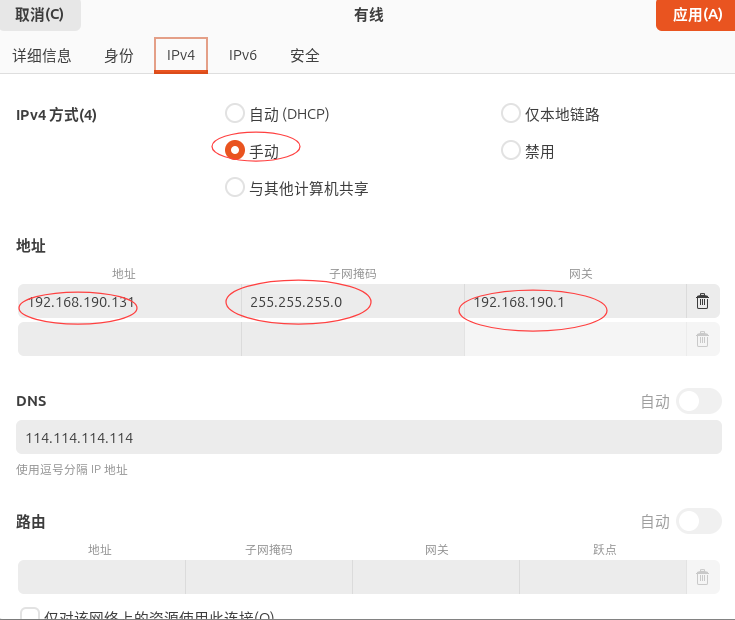The height and width of the screenshot is (620, 735).
Task: Open the 详细信息 tab
Action: [x=42, y=56]
